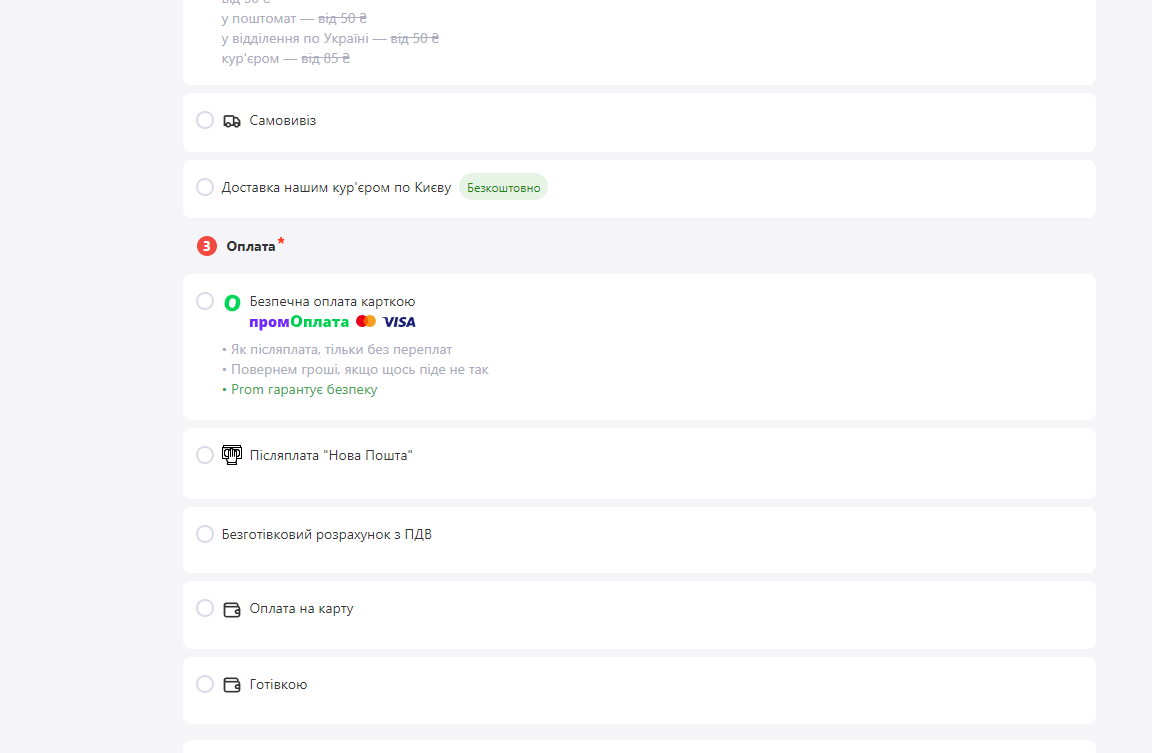Viewport: 1152px width, 753px height.
Task: Click the wallet icon next to Оплата на карту
Action: [x=231, y=610]
